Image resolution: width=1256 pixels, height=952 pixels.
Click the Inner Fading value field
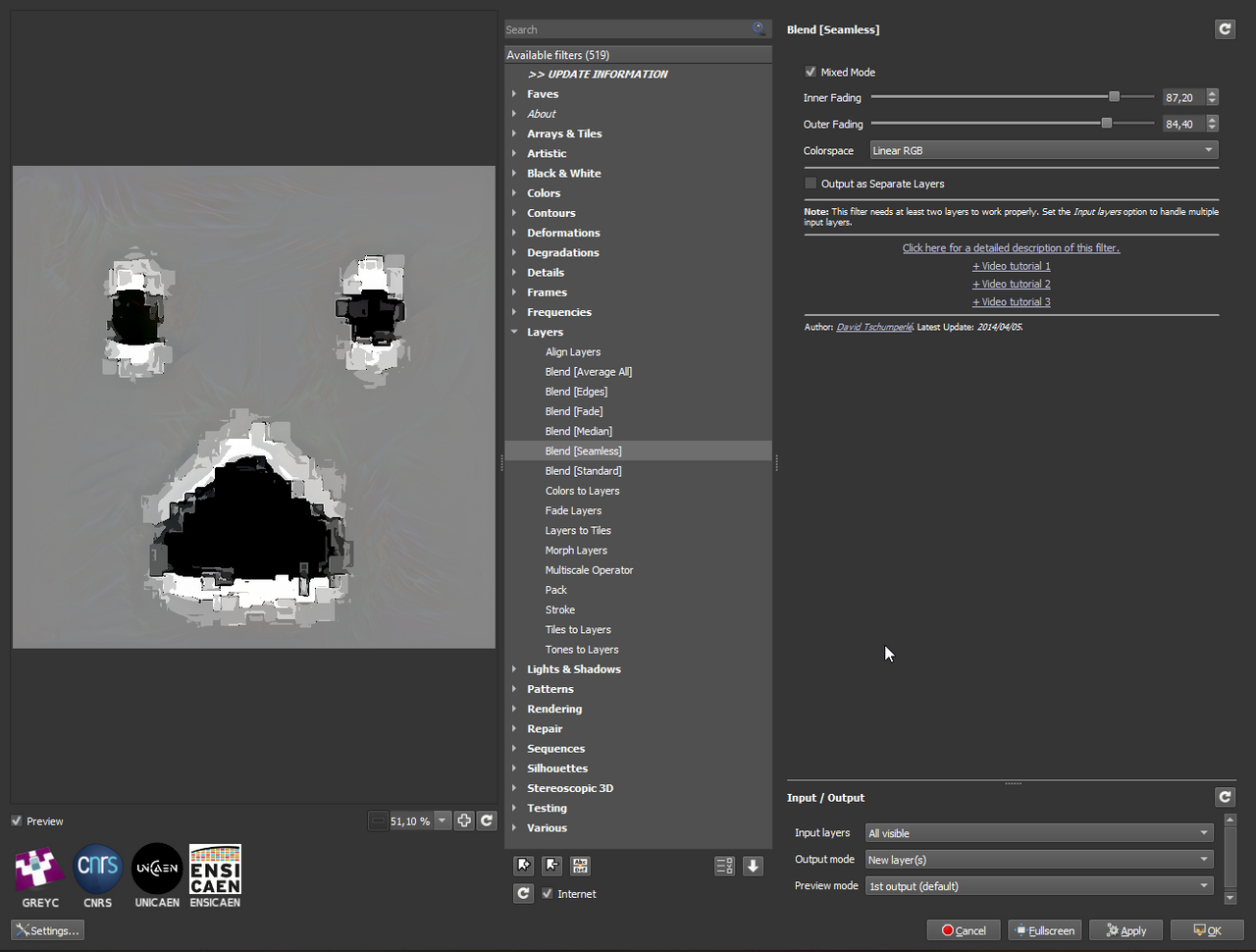[x=1184, y=97]
